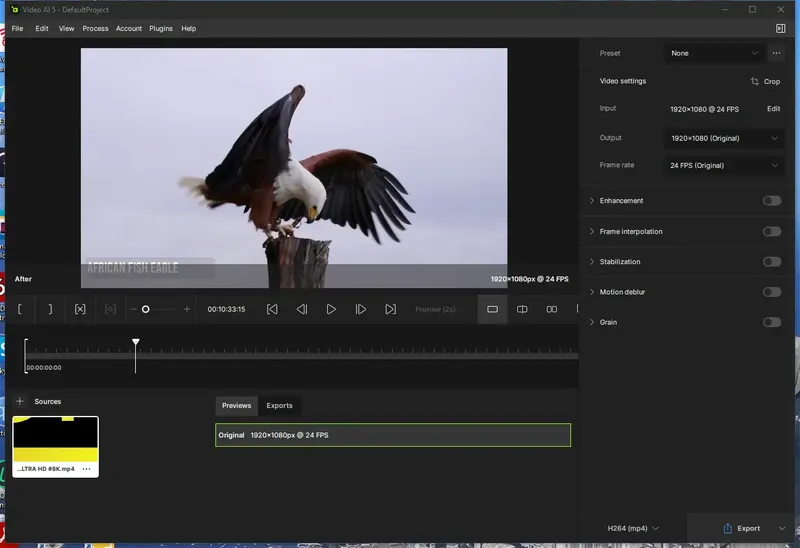Toggle Stabilization on
This screenshot has width=800, height=548.
point(771,262)
